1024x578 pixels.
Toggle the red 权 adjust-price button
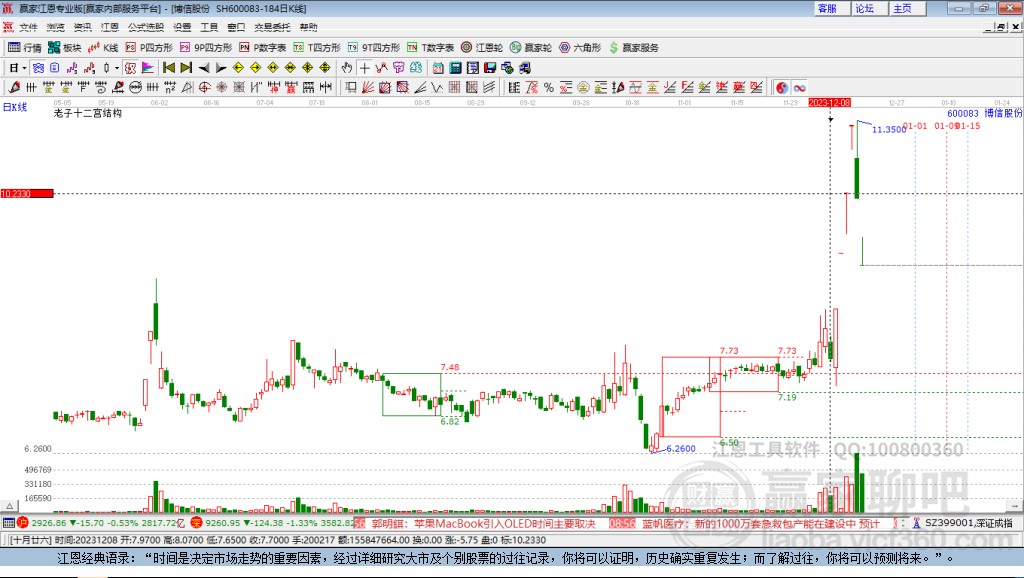pyautogui.click(x=130, y=67)
